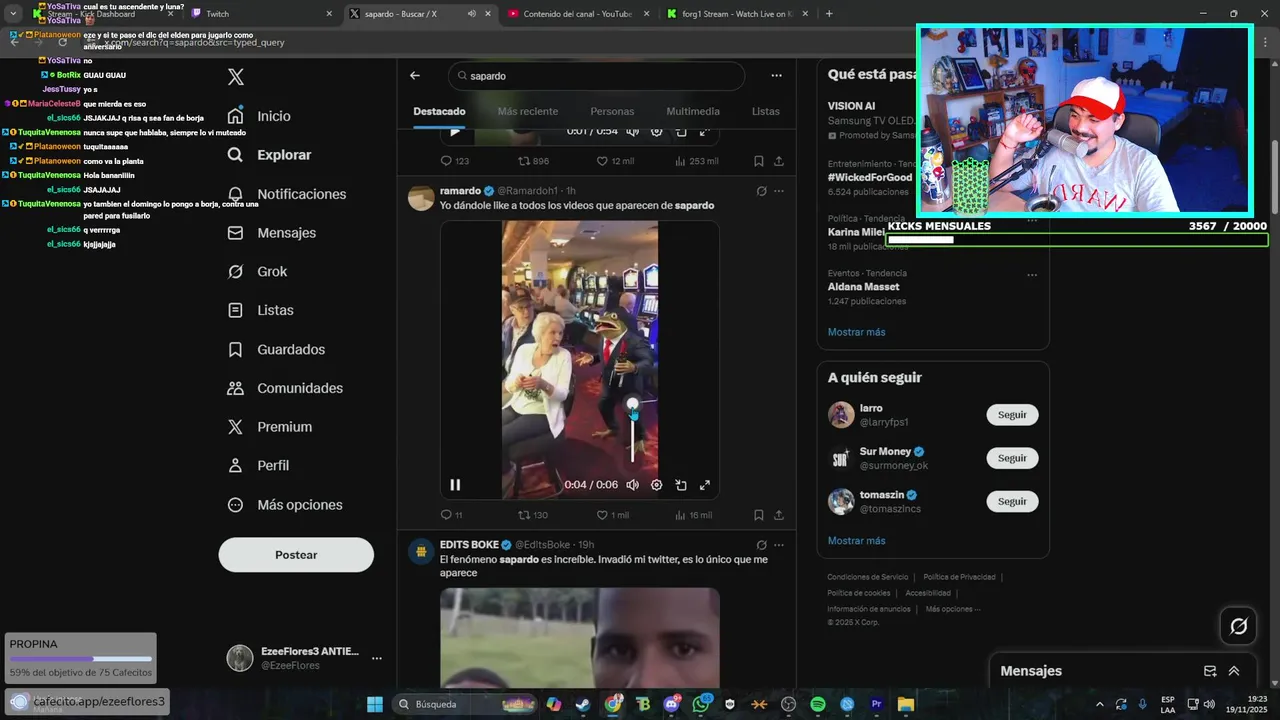Screen dimensions: 1280x720
Task: Click Grok icon on ramardo post
Action: [x=761, y=191]
